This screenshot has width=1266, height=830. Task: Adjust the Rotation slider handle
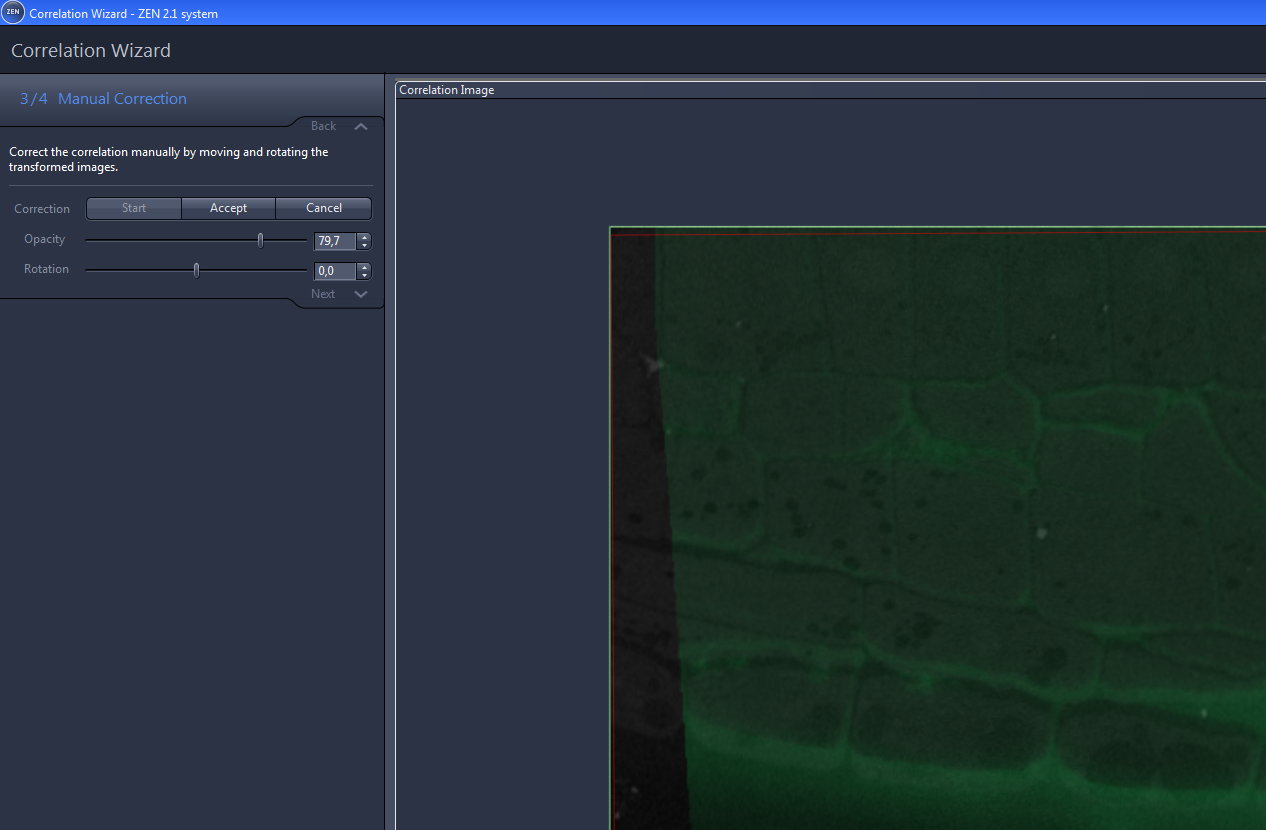(195, 270)
